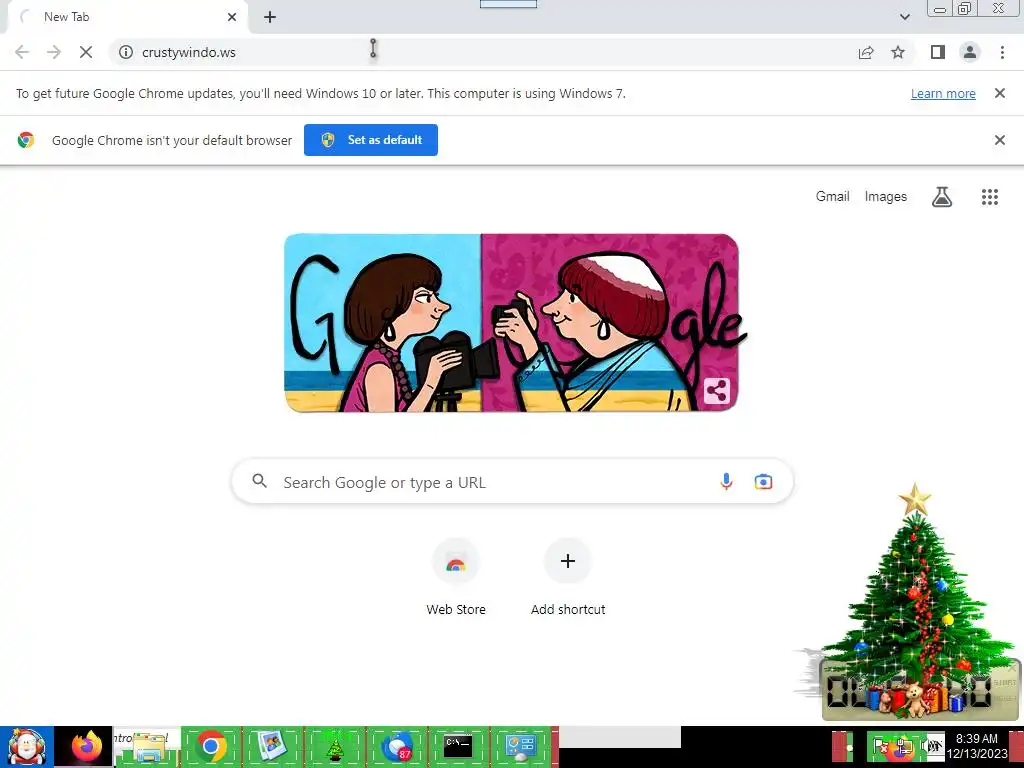The width and height of the screenshot is (1024, 768).
Task: Open the profile avatar menu
Action: pyautogui.click(x=970, y=52)
